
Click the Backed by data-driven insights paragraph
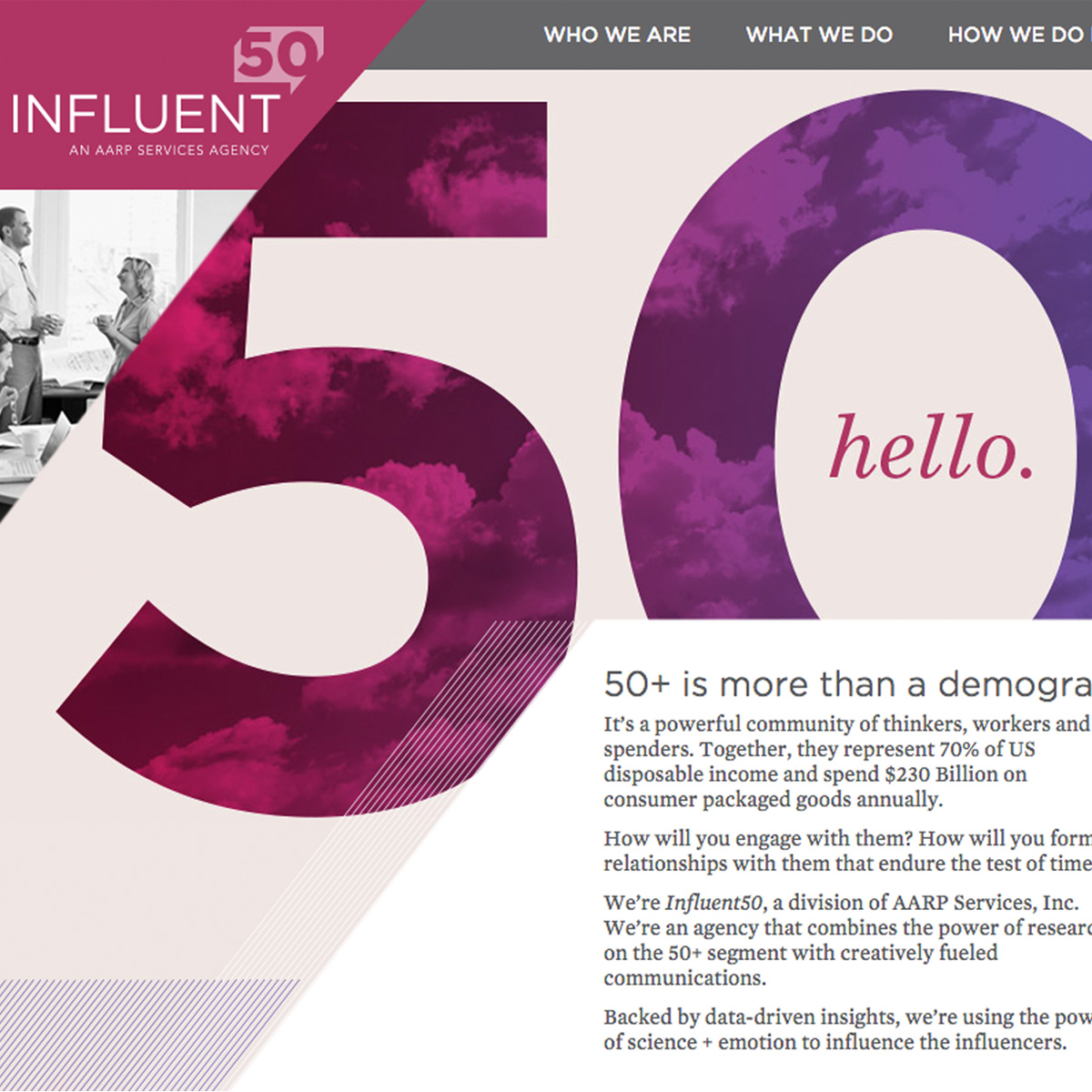click(847, 1029)
